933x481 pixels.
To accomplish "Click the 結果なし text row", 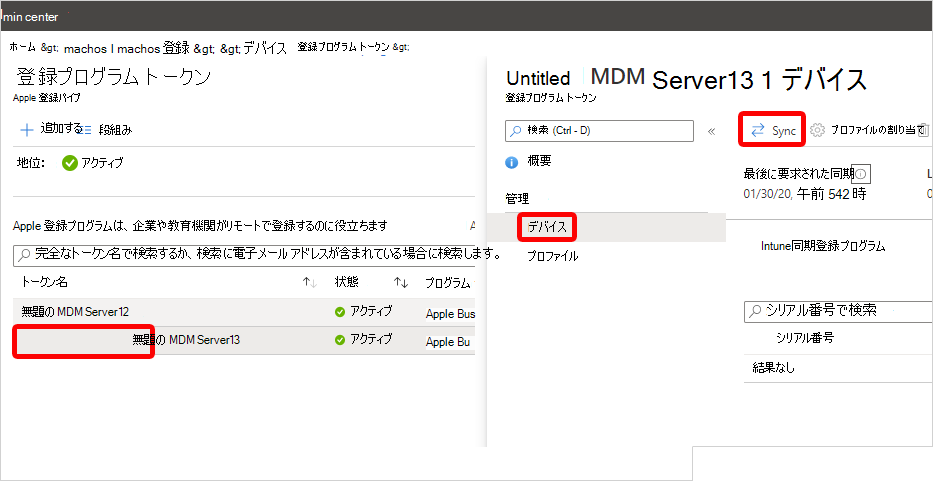I will coord(773,368).
